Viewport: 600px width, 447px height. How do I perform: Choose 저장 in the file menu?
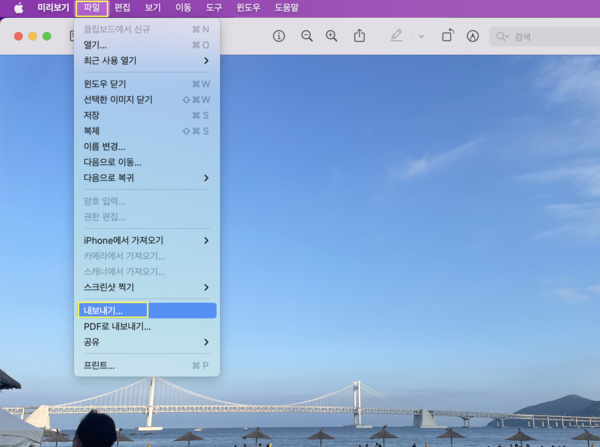147,115
